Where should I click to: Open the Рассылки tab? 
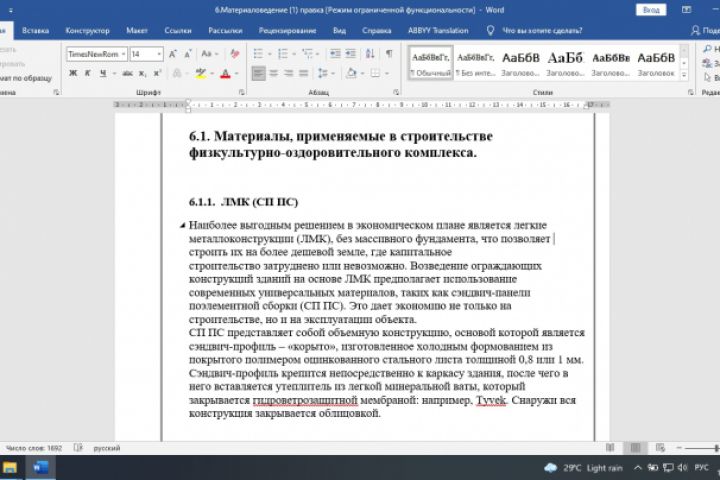coord(225,31)
